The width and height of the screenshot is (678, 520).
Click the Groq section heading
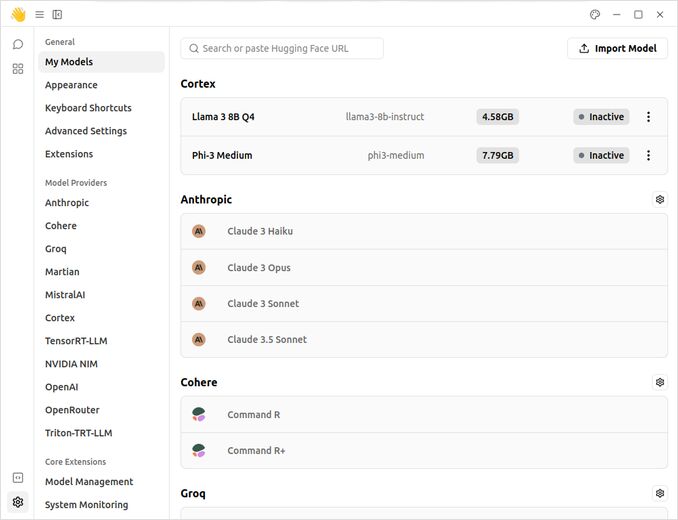193,494
